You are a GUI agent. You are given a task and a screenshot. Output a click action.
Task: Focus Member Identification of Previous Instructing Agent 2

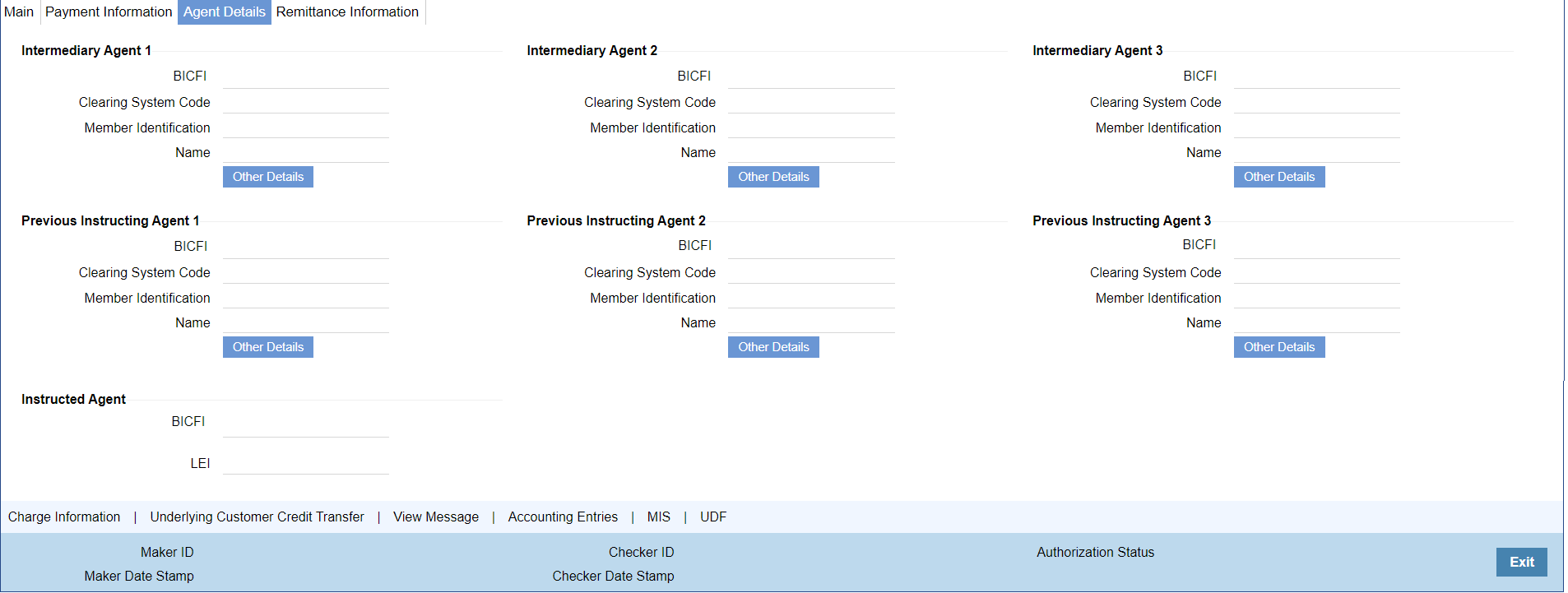tap(811, 298)
